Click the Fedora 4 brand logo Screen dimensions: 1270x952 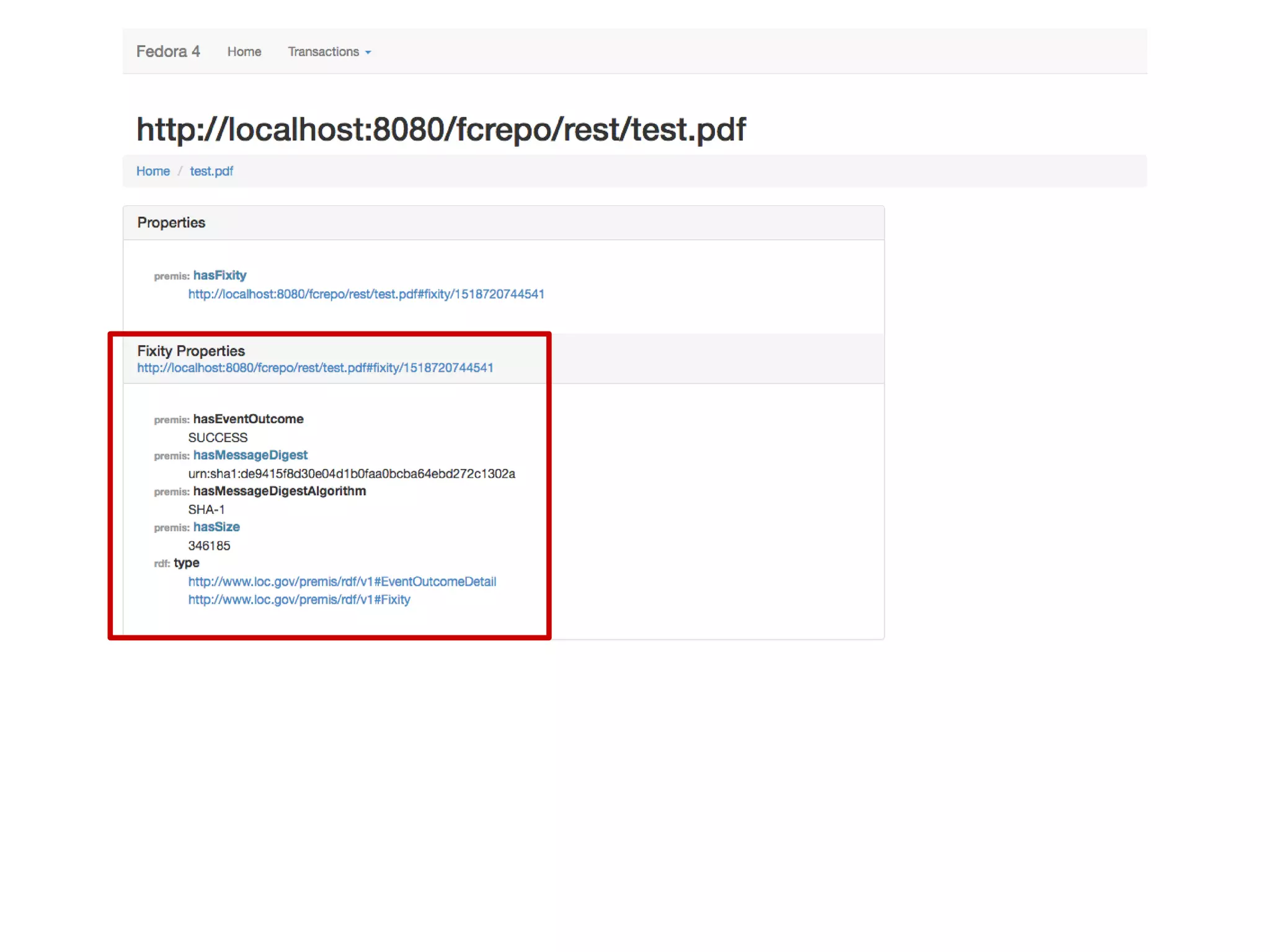[167, 51]
